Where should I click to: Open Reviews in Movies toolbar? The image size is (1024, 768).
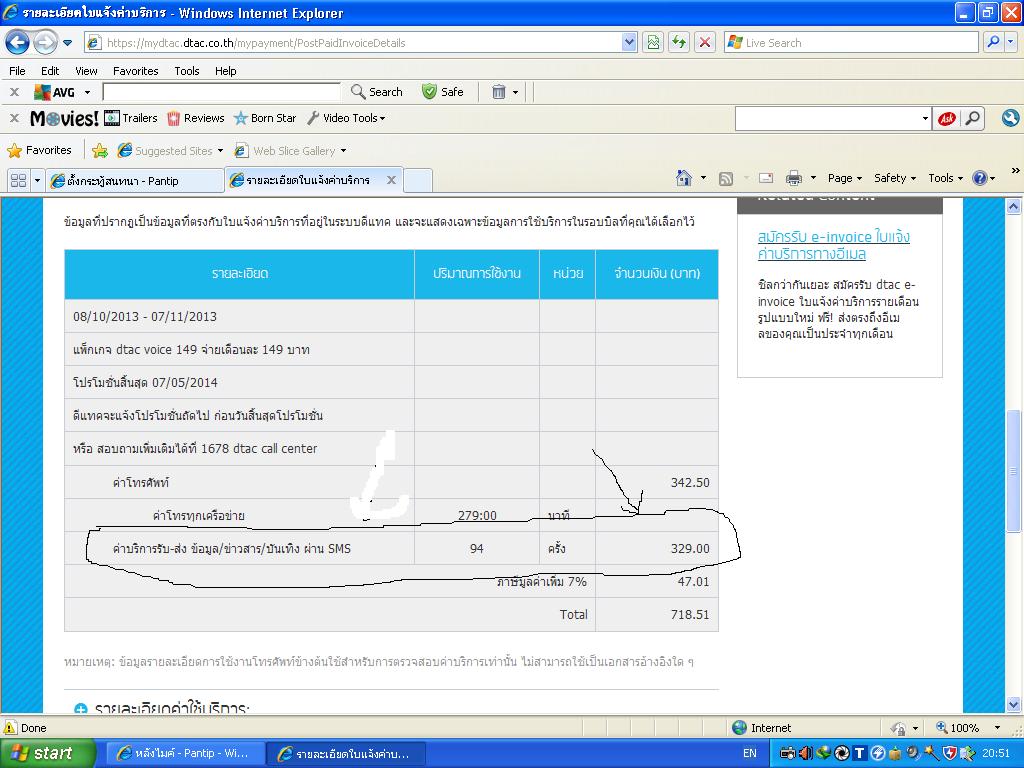(196, 118)
